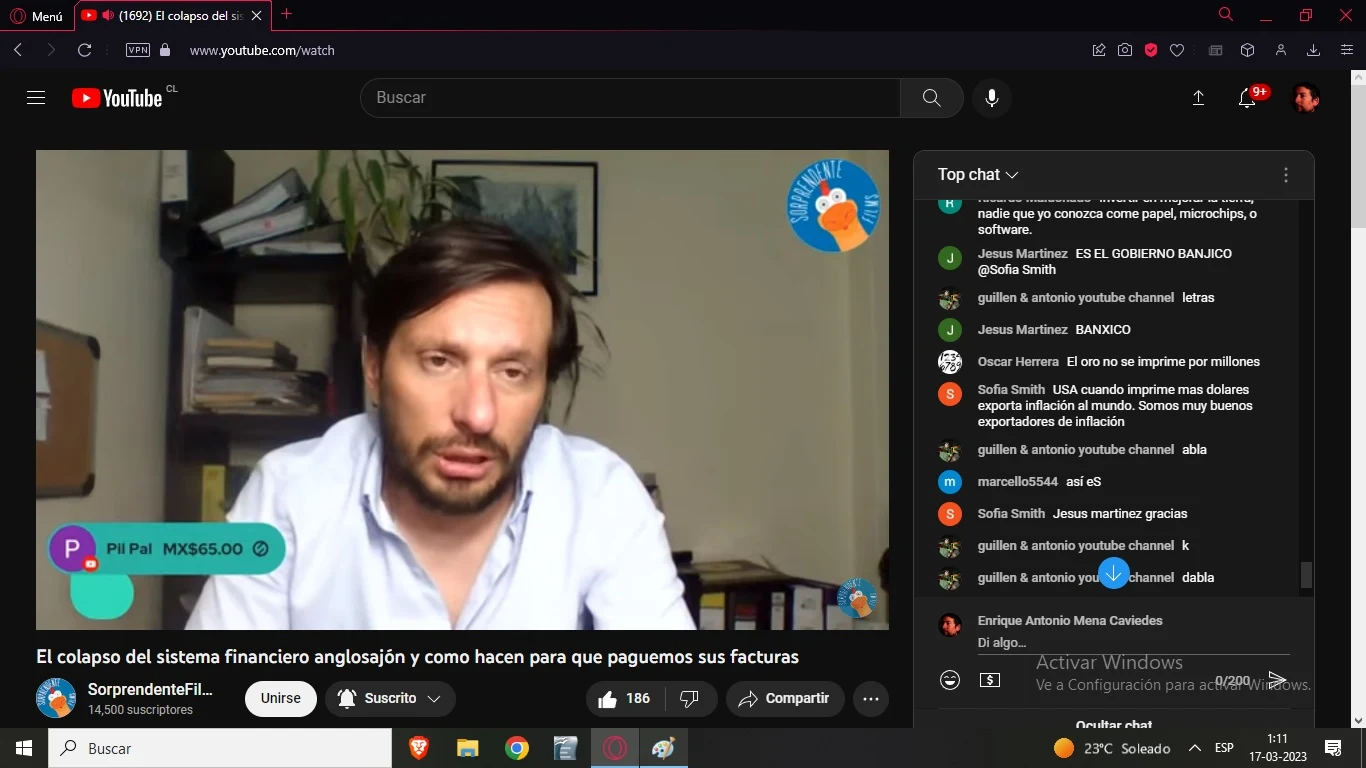Viewport: 1366px width, 768px height.
Task: Go back in browser history
Action: click(x=18, y=50)
